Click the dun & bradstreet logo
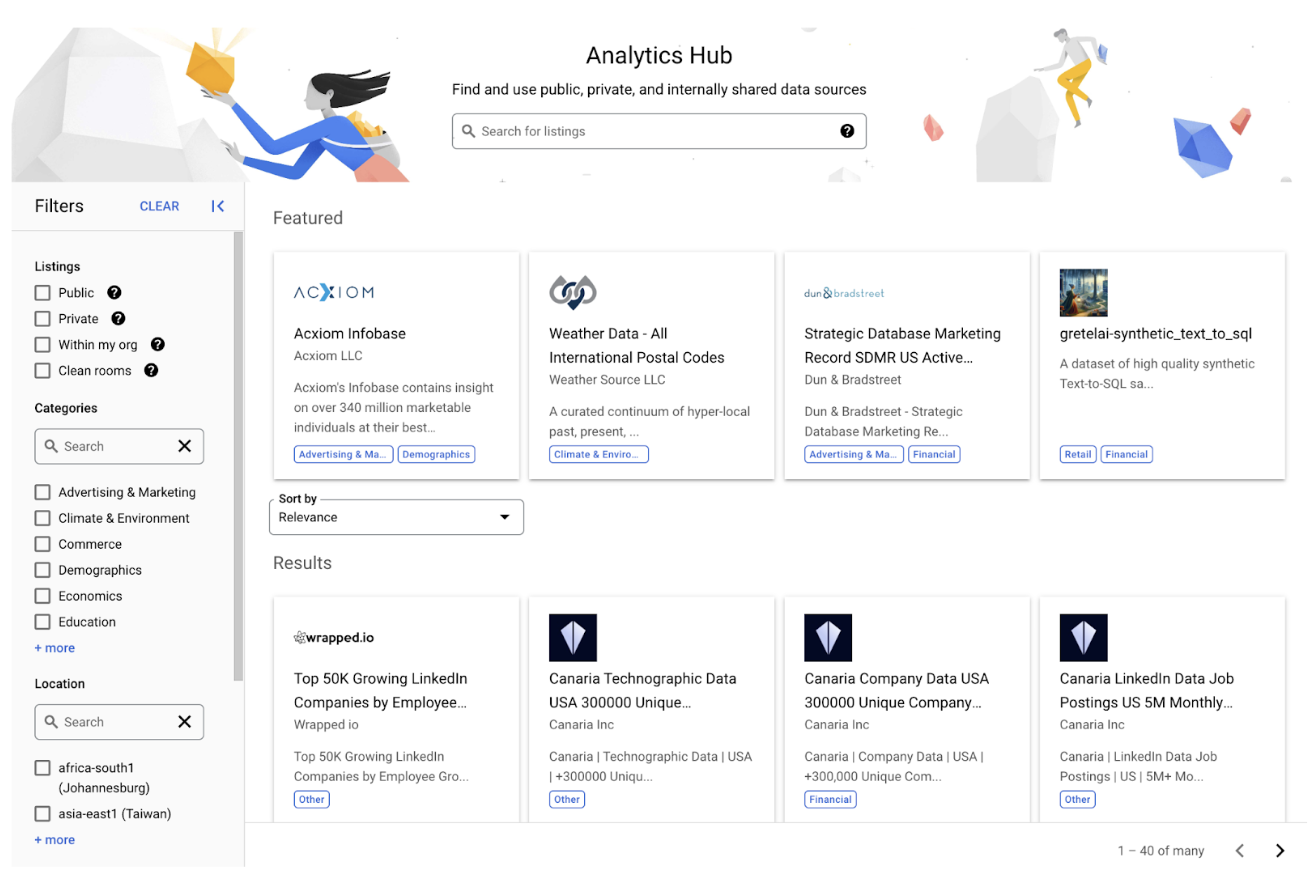The height and width of the screenshot is (880, 1316). coord(844,293)
